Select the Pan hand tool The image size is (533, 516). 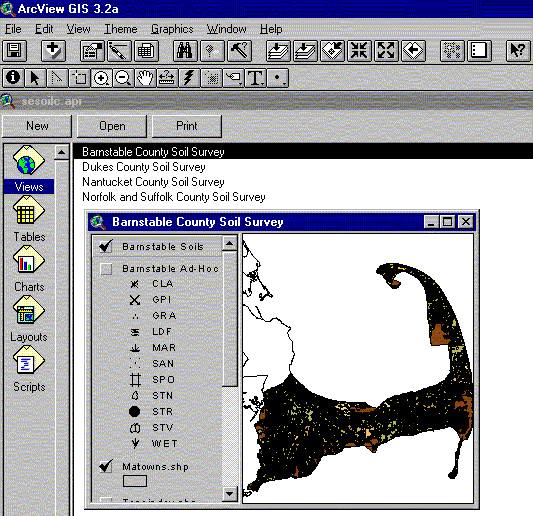[145, 78]
